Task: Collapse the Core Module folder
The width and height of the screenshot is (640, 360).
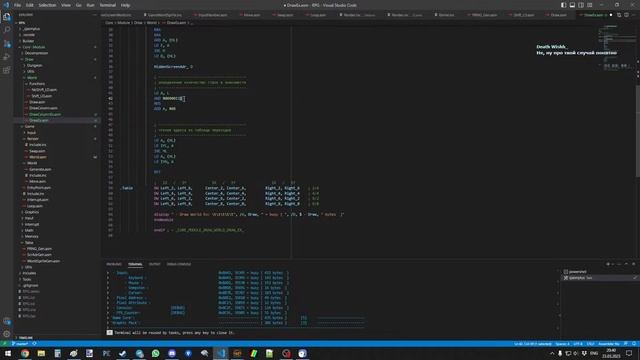Action: (x=34, y=47)
